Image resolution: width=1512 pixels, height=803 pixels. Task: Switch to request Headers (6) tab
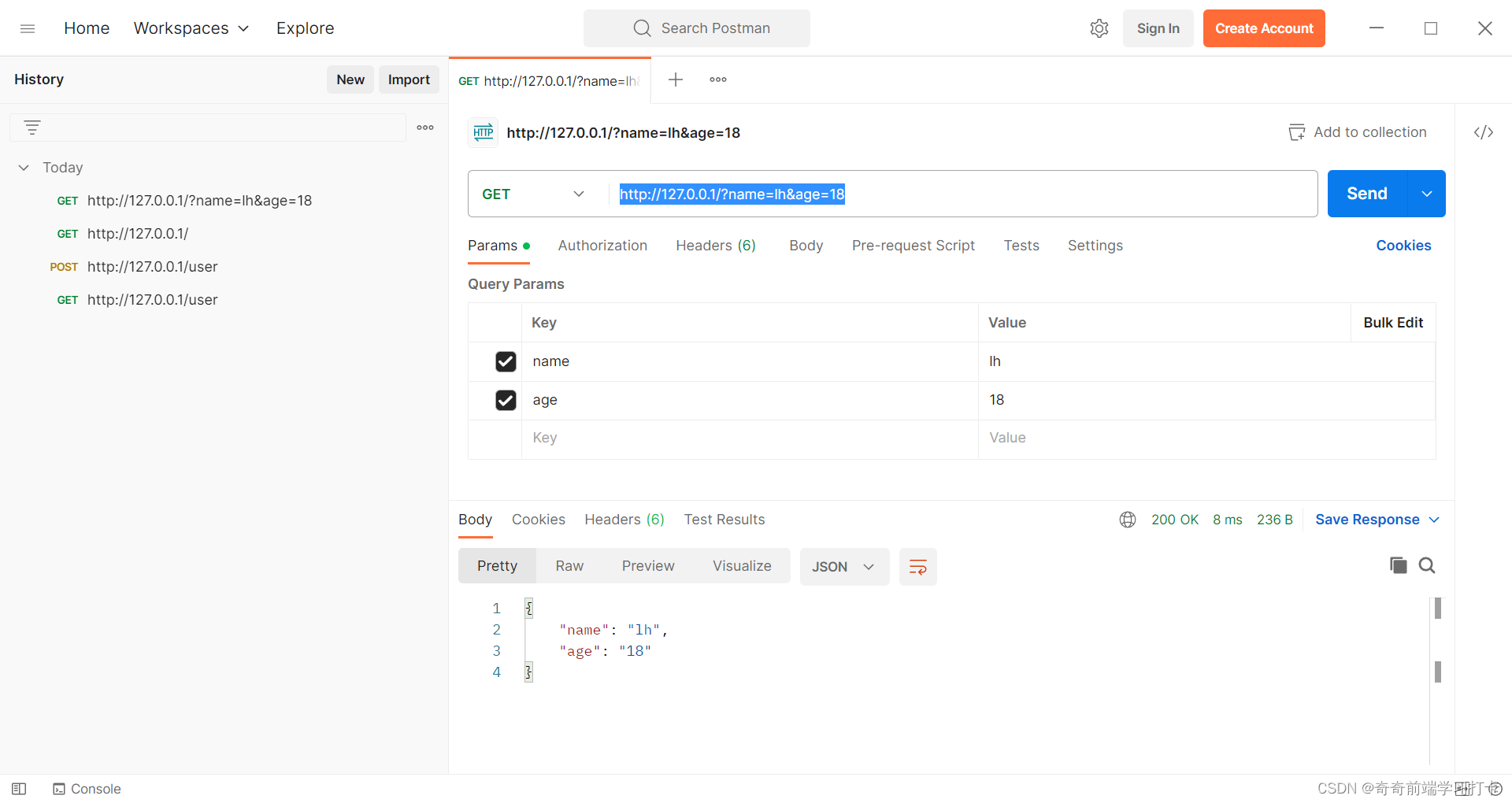click(716, 246)
